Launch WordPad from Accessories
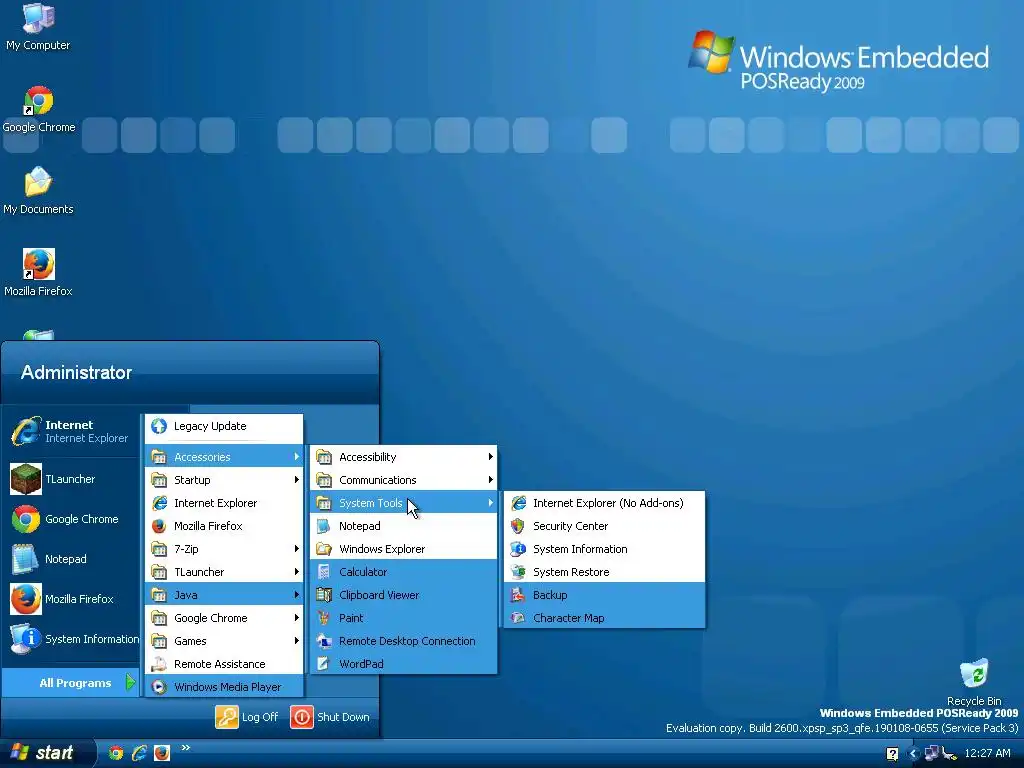The image size is (1024, 768). click(404, 664)
